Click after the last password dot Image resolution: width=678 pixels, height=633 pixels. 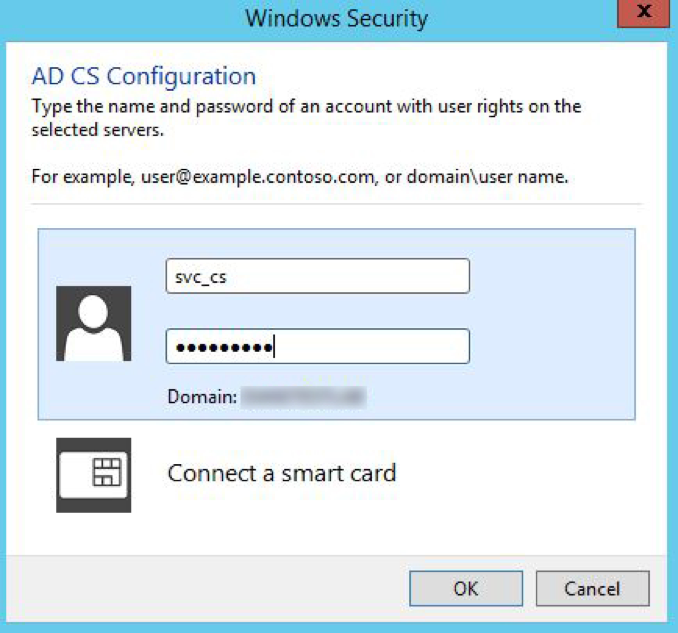285,346
